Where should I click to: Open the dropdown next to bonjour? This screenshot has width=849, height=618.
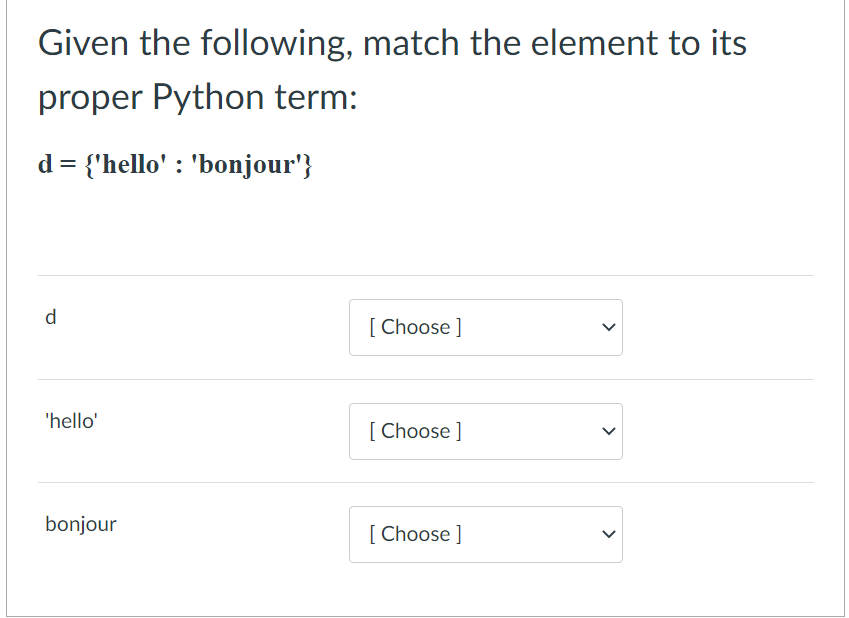[485, 534]
